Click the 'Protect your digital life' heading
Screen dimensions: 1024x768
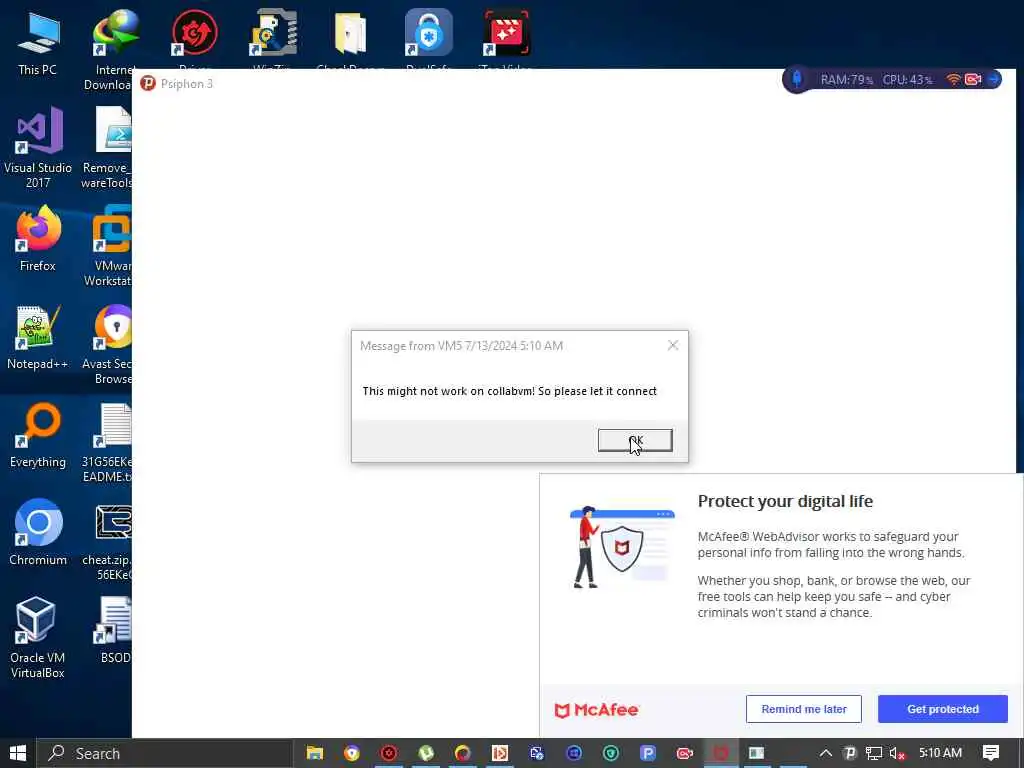785,501
